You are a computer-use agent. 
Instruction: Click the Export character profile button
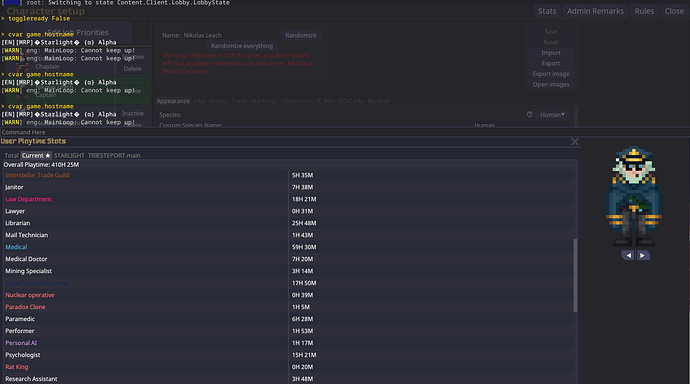point(551,63)
